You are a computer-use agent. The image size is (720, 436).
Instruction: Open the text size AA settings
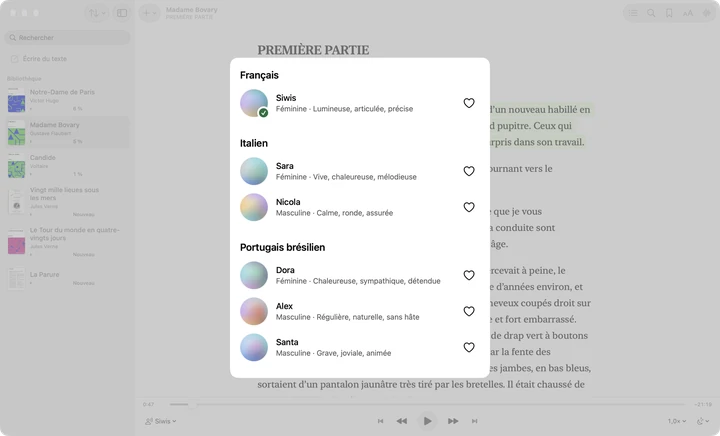(688, 13)
